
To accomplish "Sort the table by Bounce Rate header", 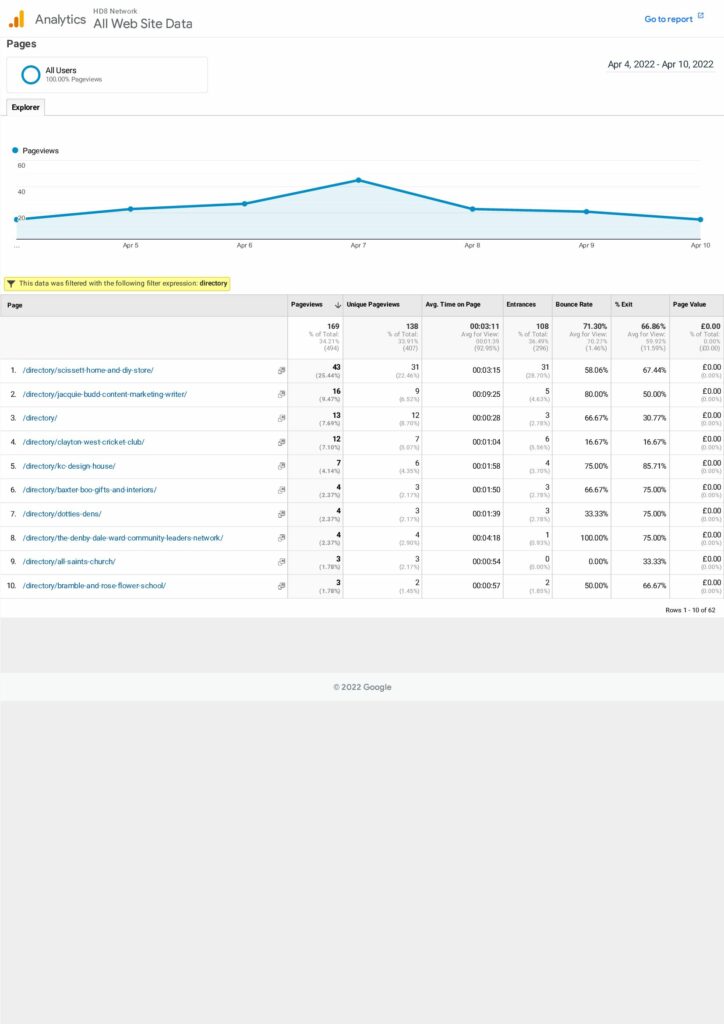I will 573,305.
